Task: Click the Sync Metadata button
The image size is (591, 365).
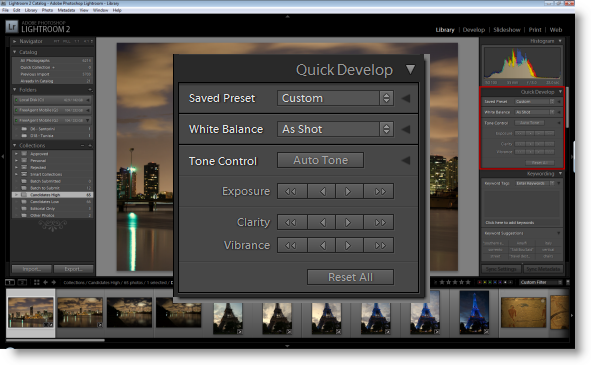Action: coord(543,269)
